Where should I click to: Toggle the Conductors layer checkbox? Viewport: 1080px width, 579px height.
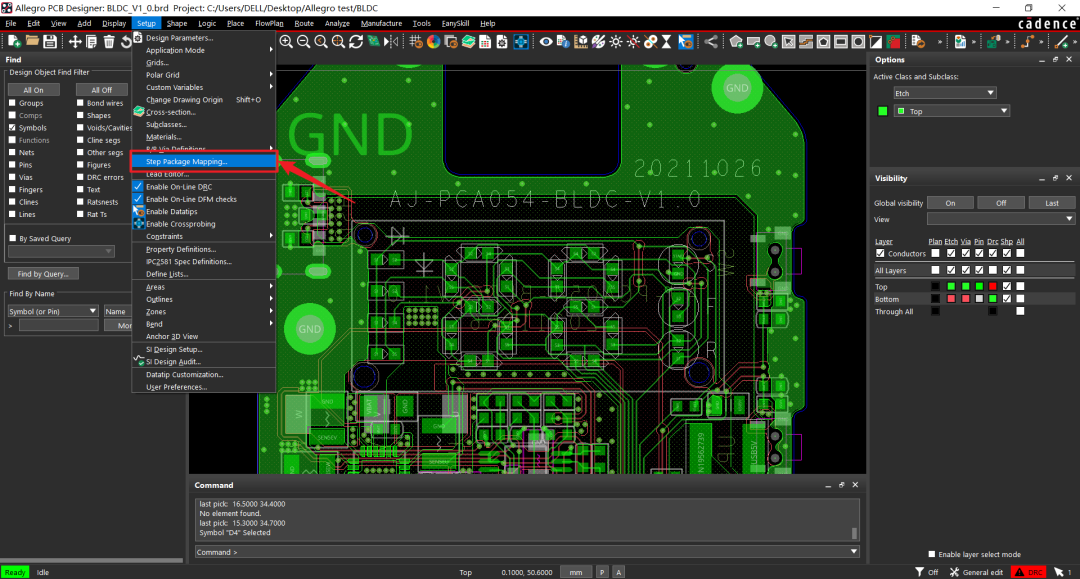(x=880, y=253)
